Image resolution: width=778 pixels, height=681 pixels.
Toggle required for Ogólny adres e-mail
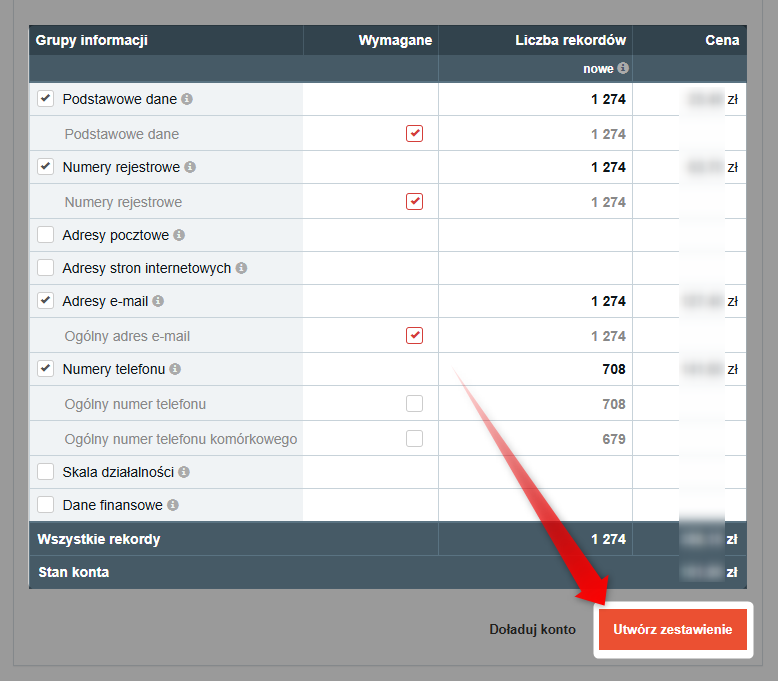[414, 335]
